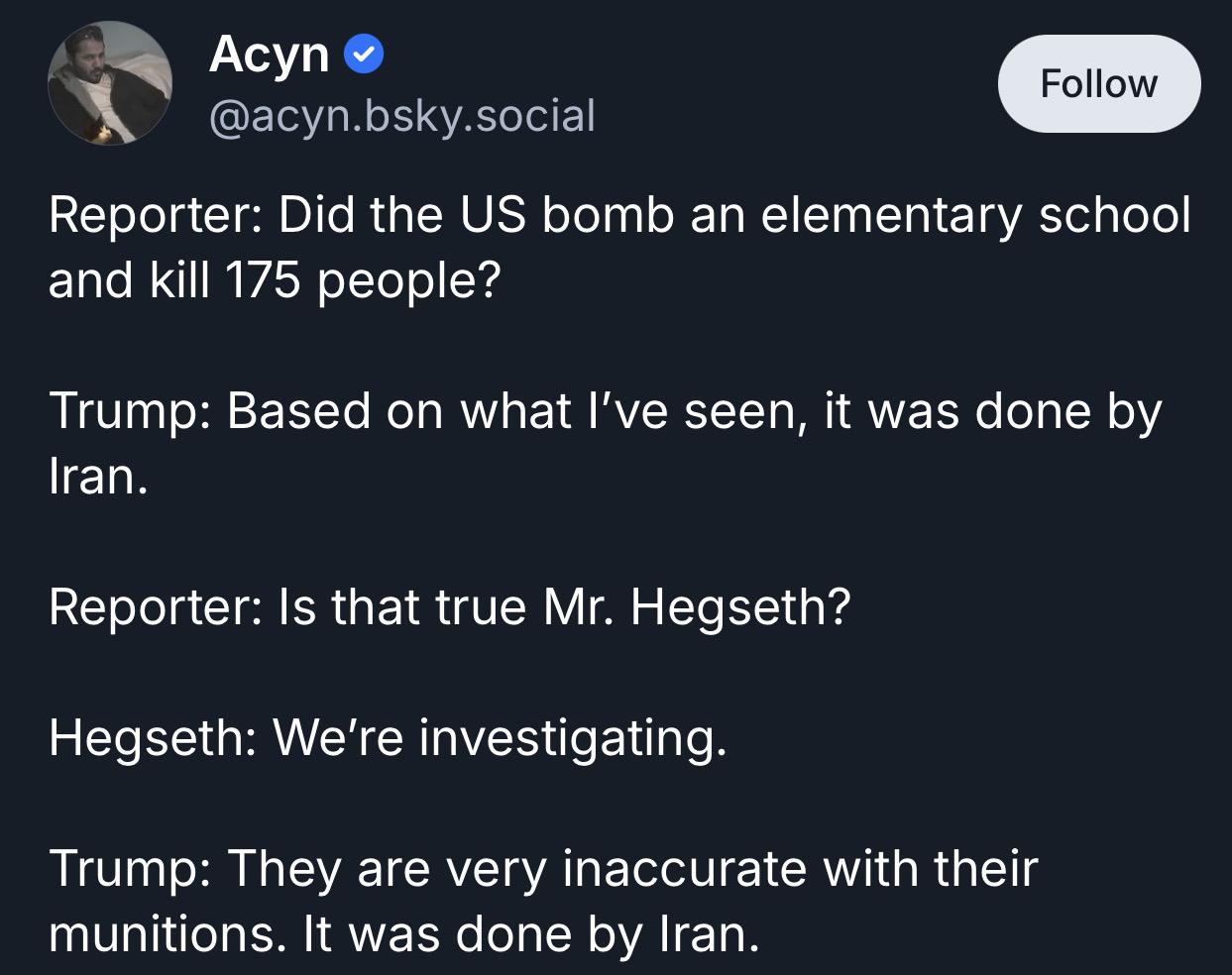This screenshot has width=1232, height=975.
Task: Click the line starting "Reporter: Did the US"
Action: tap(619, 215)
